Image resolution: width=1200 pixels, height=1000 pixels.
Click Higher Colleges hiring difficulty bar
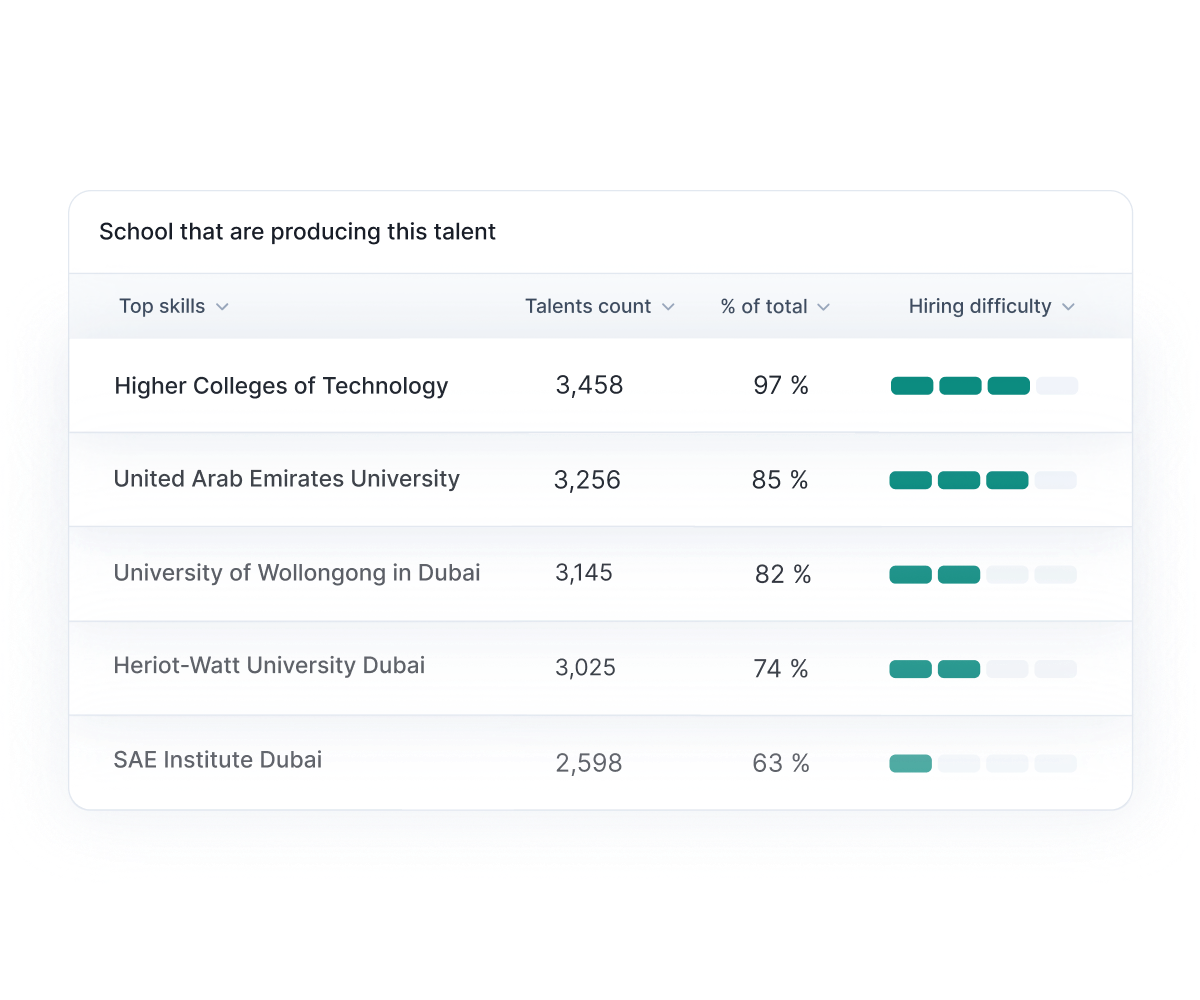pos(984,386)
